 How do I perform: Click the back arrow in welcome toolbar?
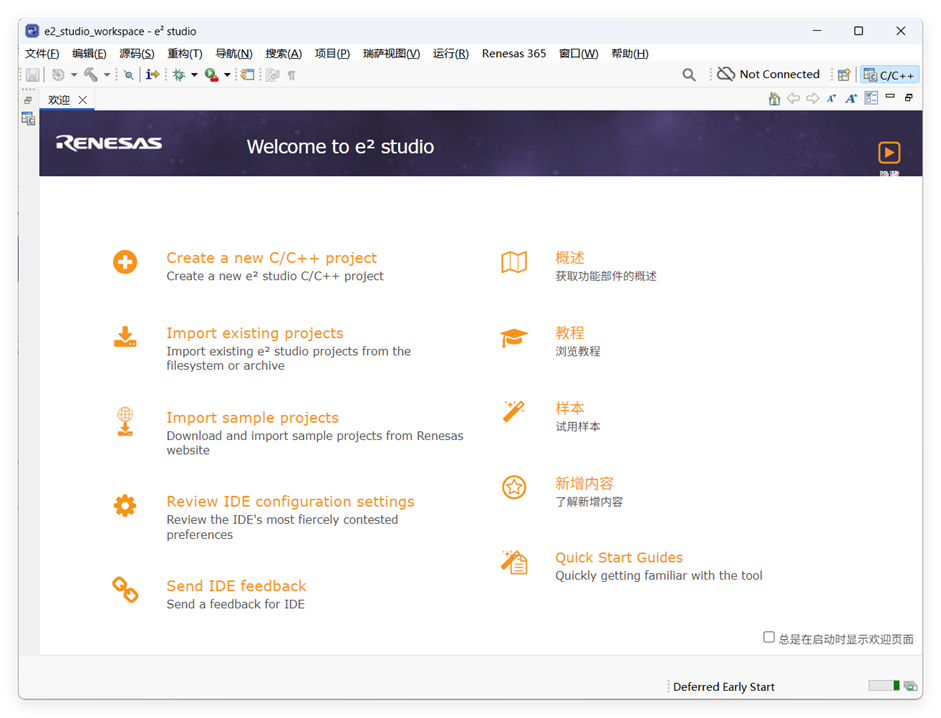click(x=793, y=98)
